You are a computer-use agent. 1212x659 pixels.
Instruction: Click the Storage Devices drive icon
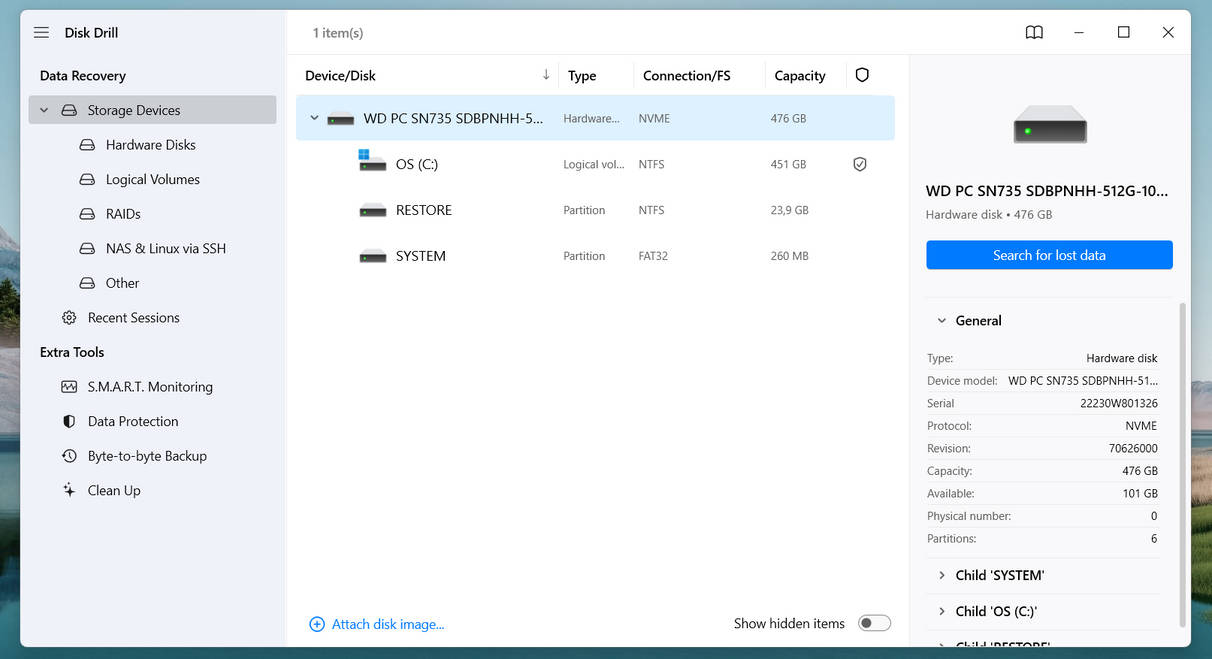69,110
